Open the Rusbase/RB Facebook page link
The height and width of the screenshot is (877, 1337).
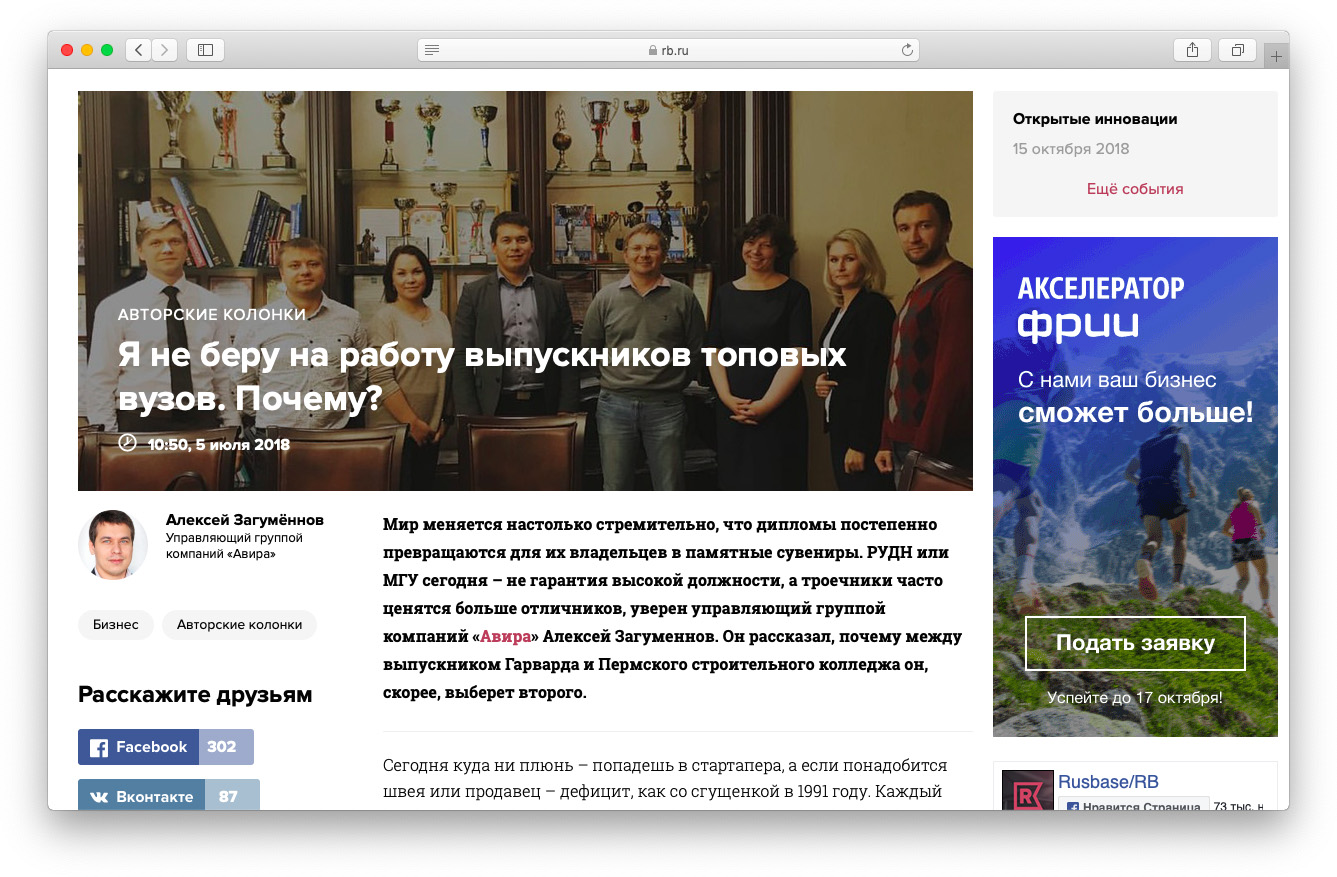pos(1108,782)
